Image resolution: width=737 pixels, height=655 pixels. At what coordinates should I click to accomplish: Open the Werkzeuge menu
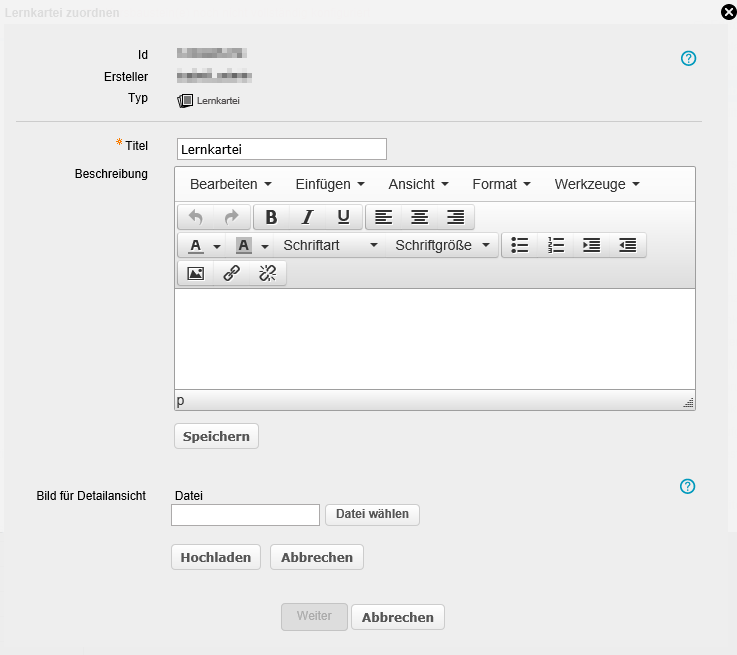point(596,184)
